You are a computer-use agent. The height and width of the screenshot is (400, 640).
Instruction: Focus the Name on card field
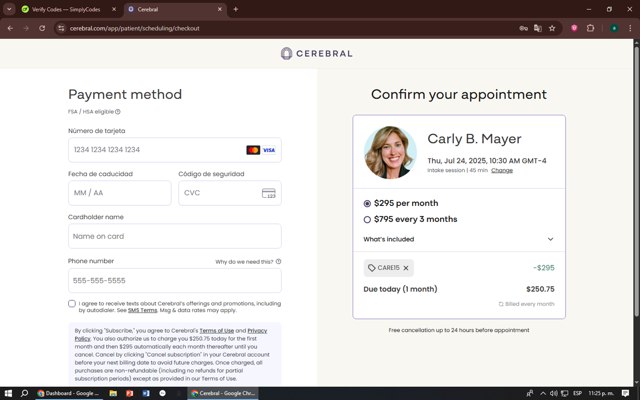point(175,236)
